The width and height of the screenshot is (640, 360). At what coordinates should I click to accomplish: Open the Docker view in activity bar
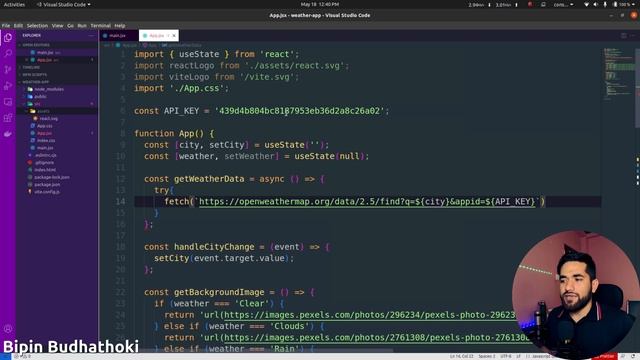tap(8, 134)
